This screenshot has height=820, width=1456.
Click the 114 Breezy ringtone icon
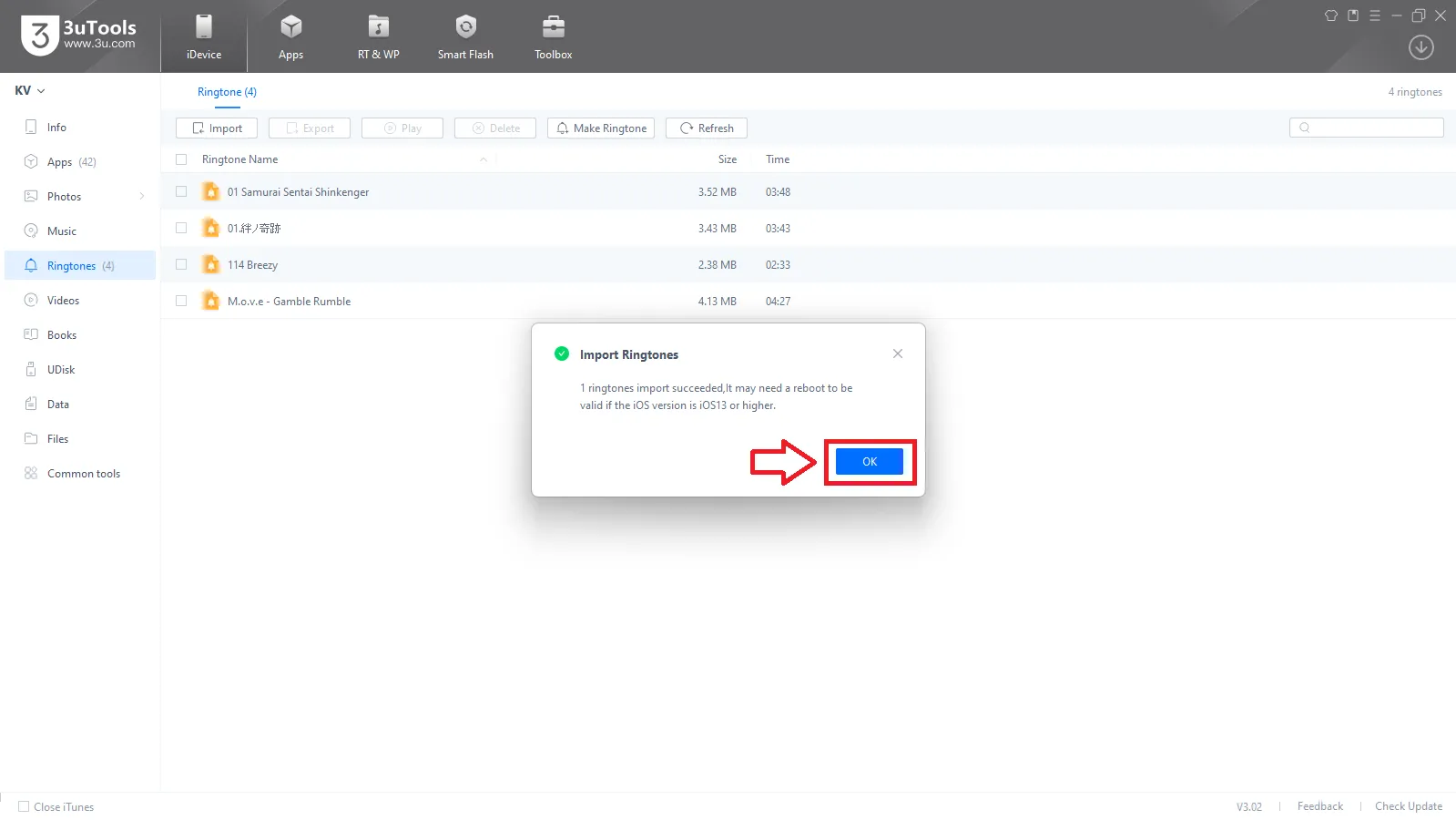(211, 264)
